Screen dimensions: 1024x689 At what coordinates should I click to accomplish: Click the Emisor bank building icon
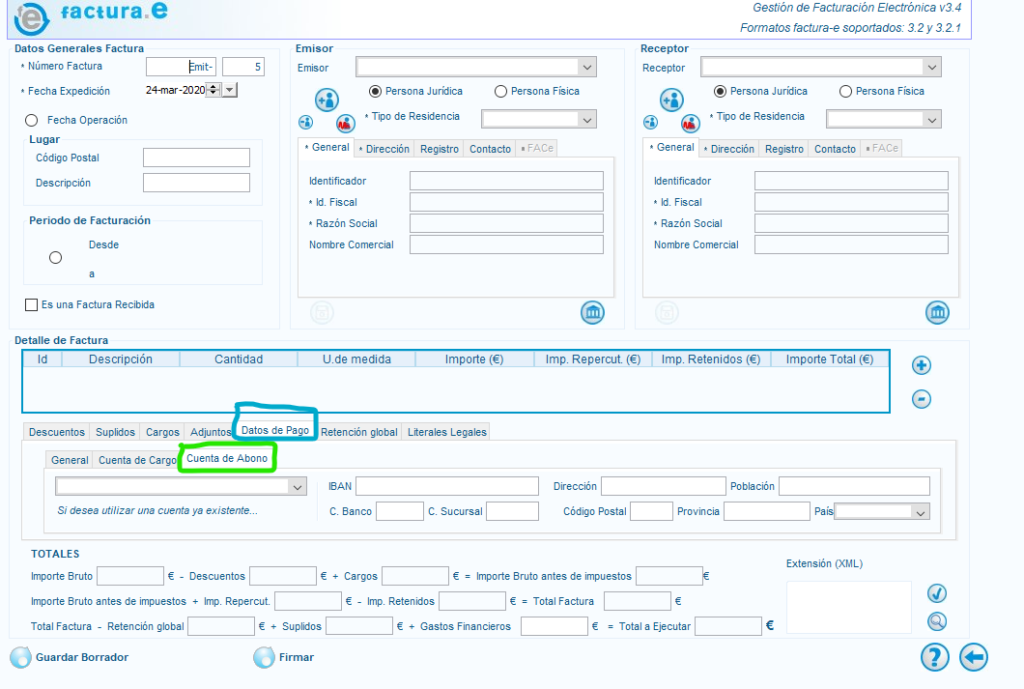pos(593,313)
